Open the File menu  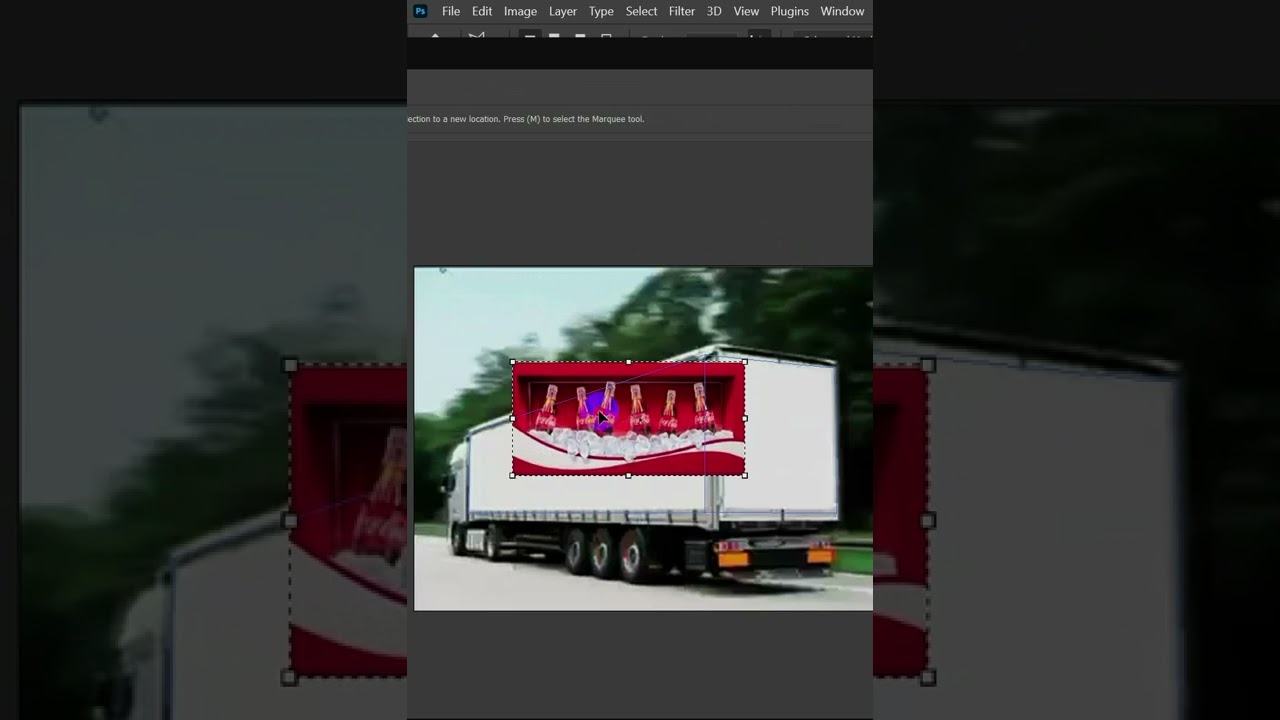(451, 11)
